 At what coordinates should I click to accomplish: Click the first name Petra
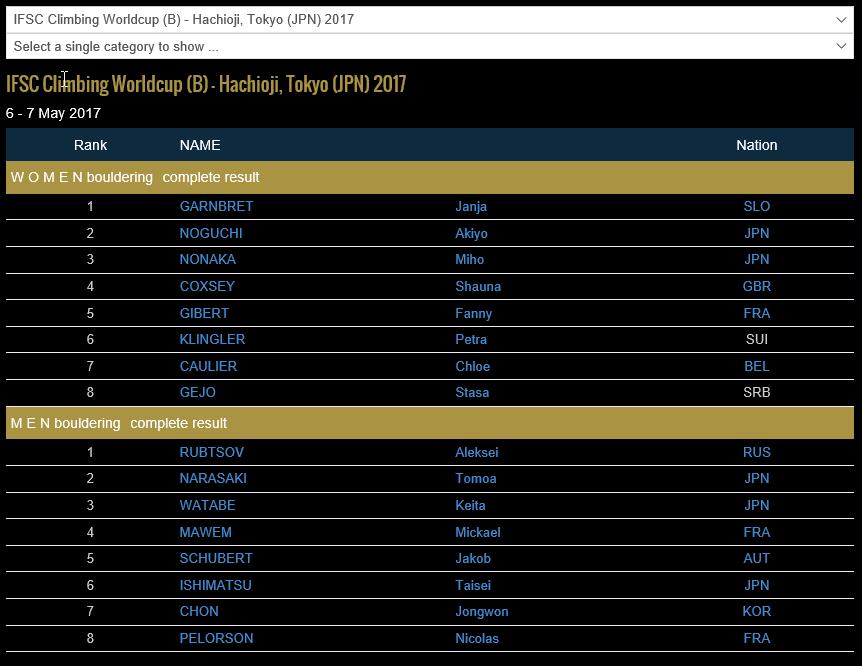(471, 339)
